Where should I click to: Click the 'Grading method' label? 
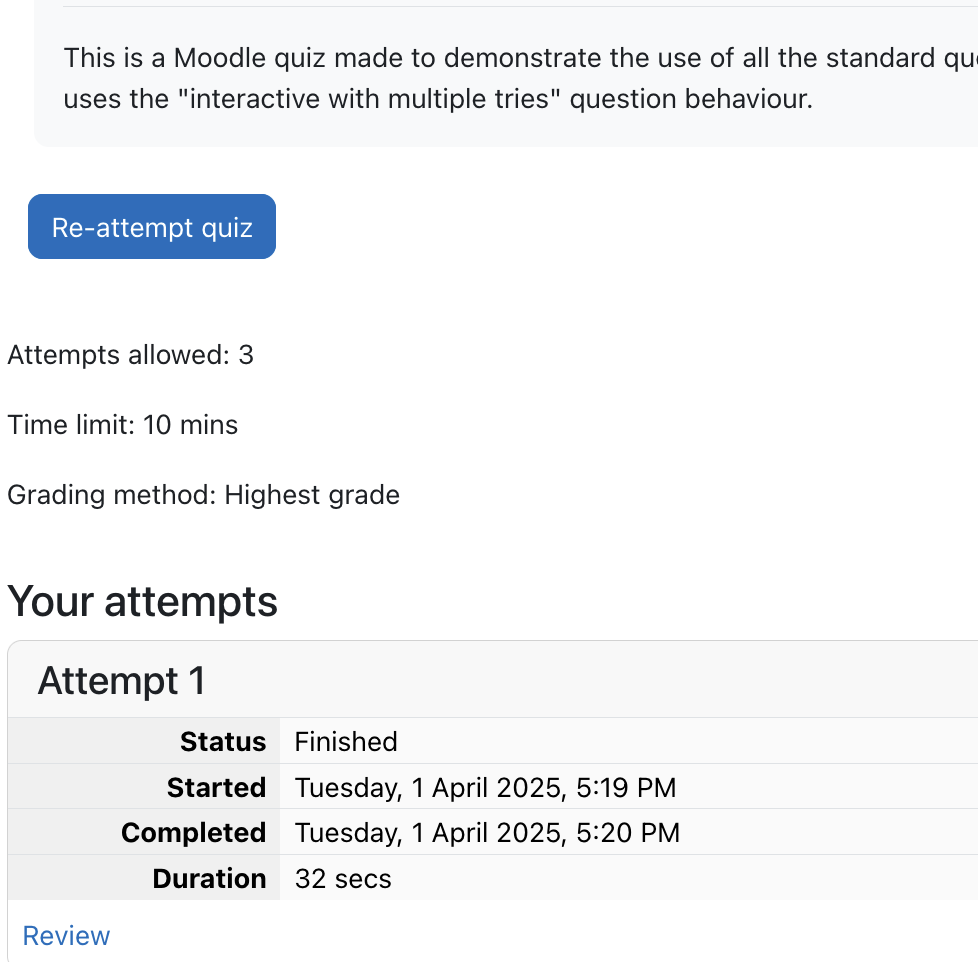[112, 495]
